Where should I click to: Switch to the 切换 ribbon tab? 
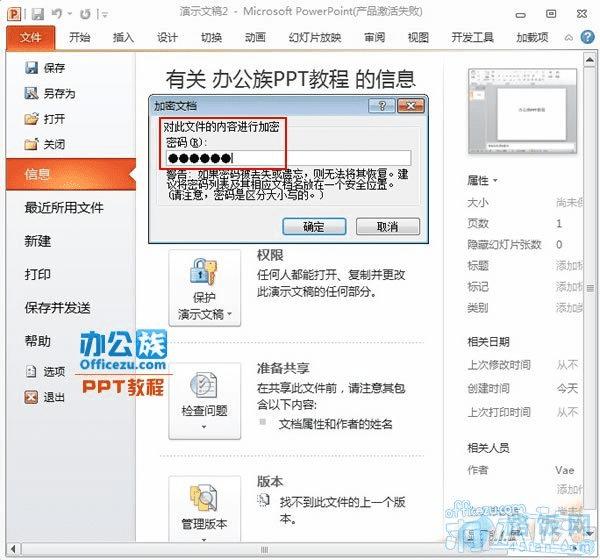click(212, 38)
